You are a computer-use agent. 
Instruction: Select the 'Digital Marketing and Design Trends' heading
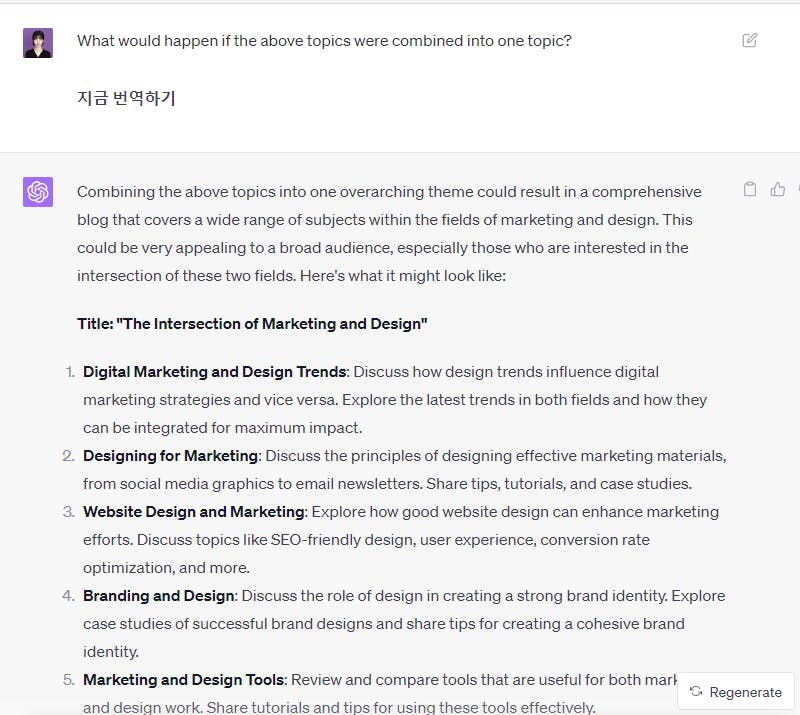click(215, 372)
